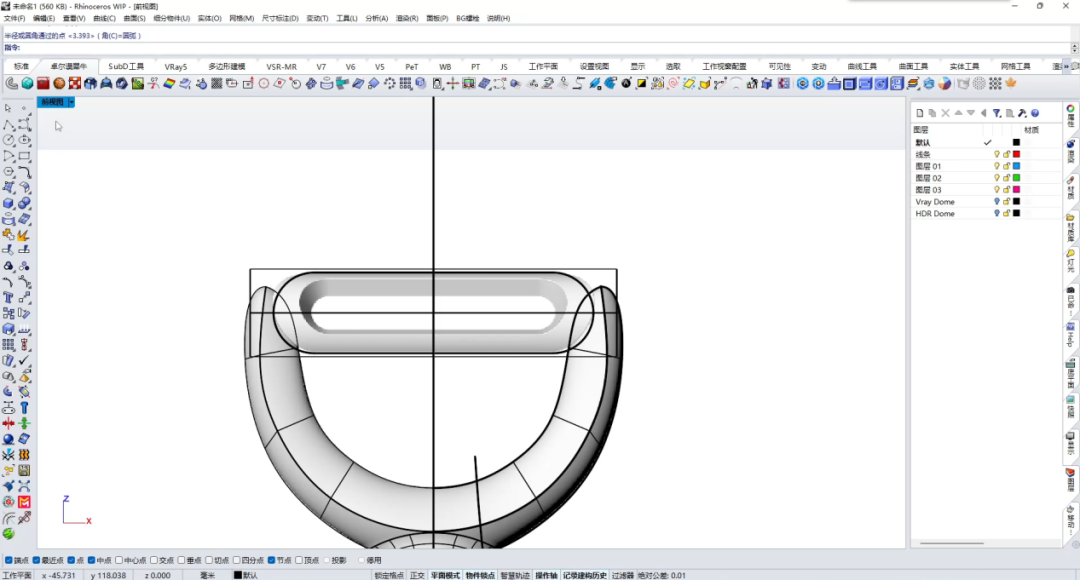Toggle 记录建构历史 in status bar
The image size is (1080, 580).
(x=585, y=575)
